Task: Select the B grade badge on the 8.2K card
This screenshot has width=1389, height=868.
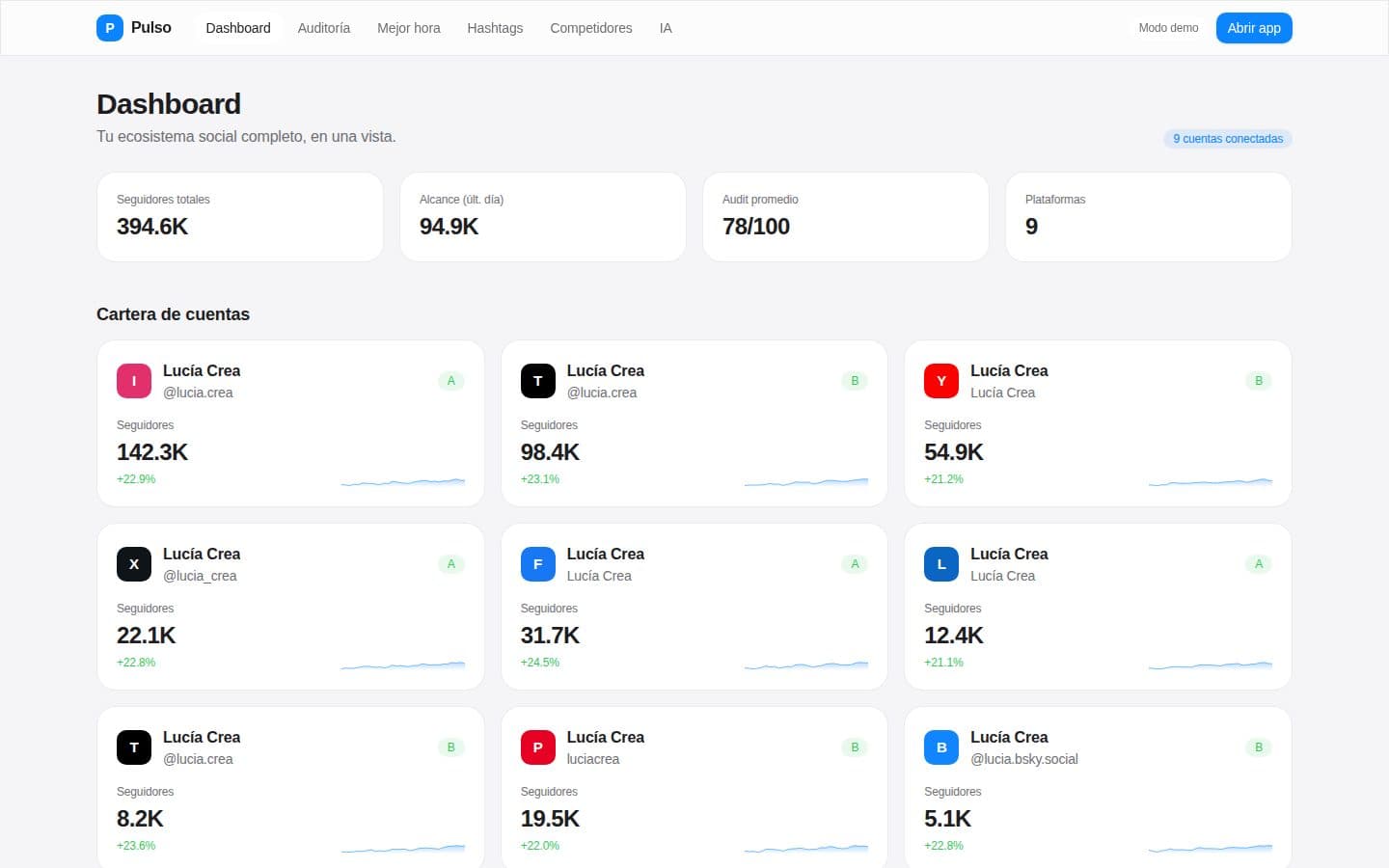Action: coord(451,747)
